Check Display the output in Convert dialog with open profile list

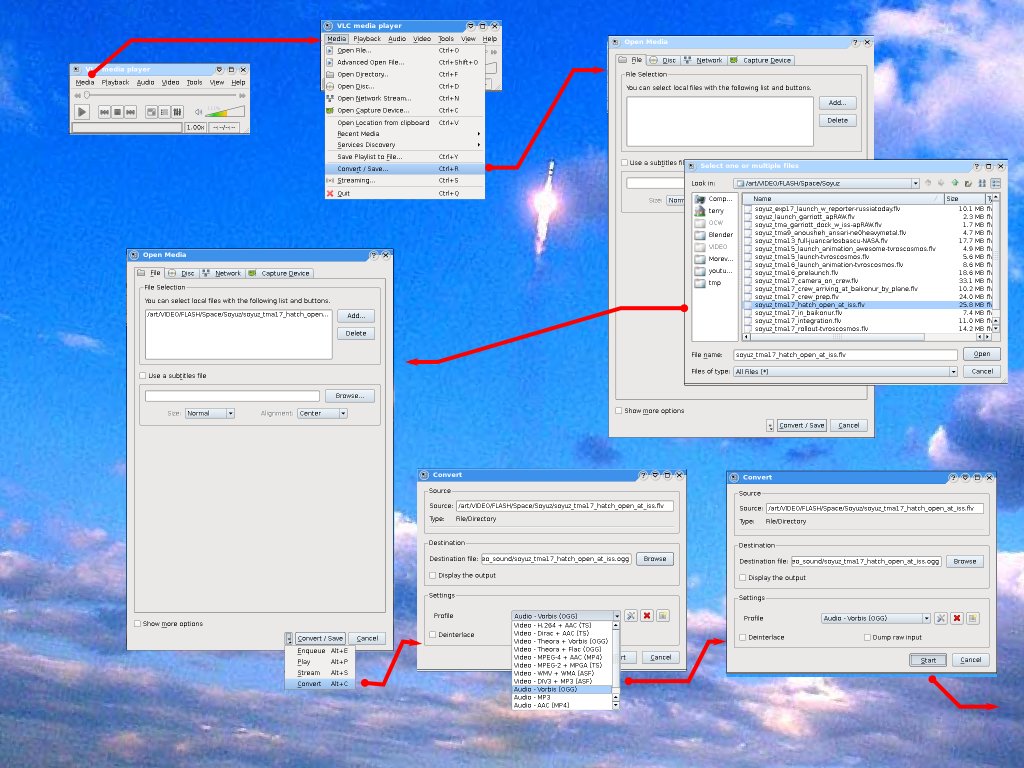pyautogui.click(x=433, y=575)
